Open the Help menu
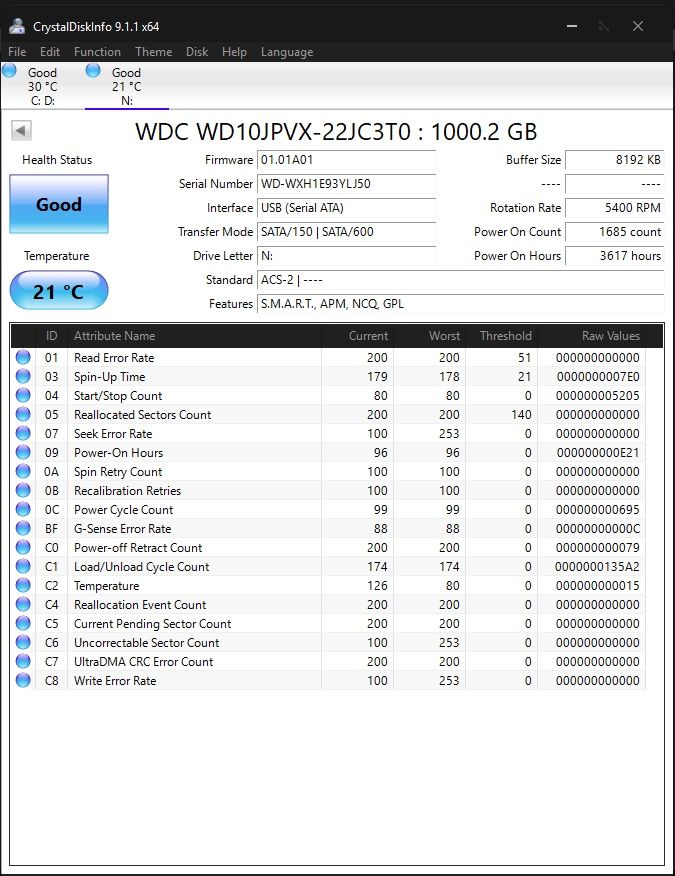The width and height of the screenshot is (675, 876). (234, 52)
